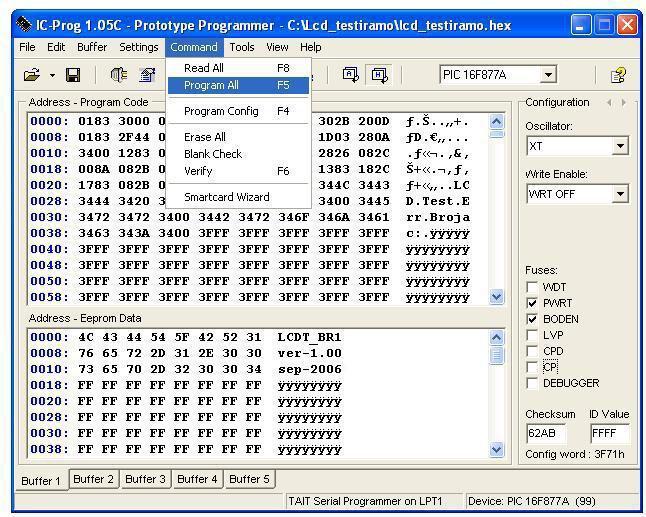The height and width of the screenshot is (517, 646).
Task: Click the assembler view 'A' toolbar icon
Action: coord(351,75)
